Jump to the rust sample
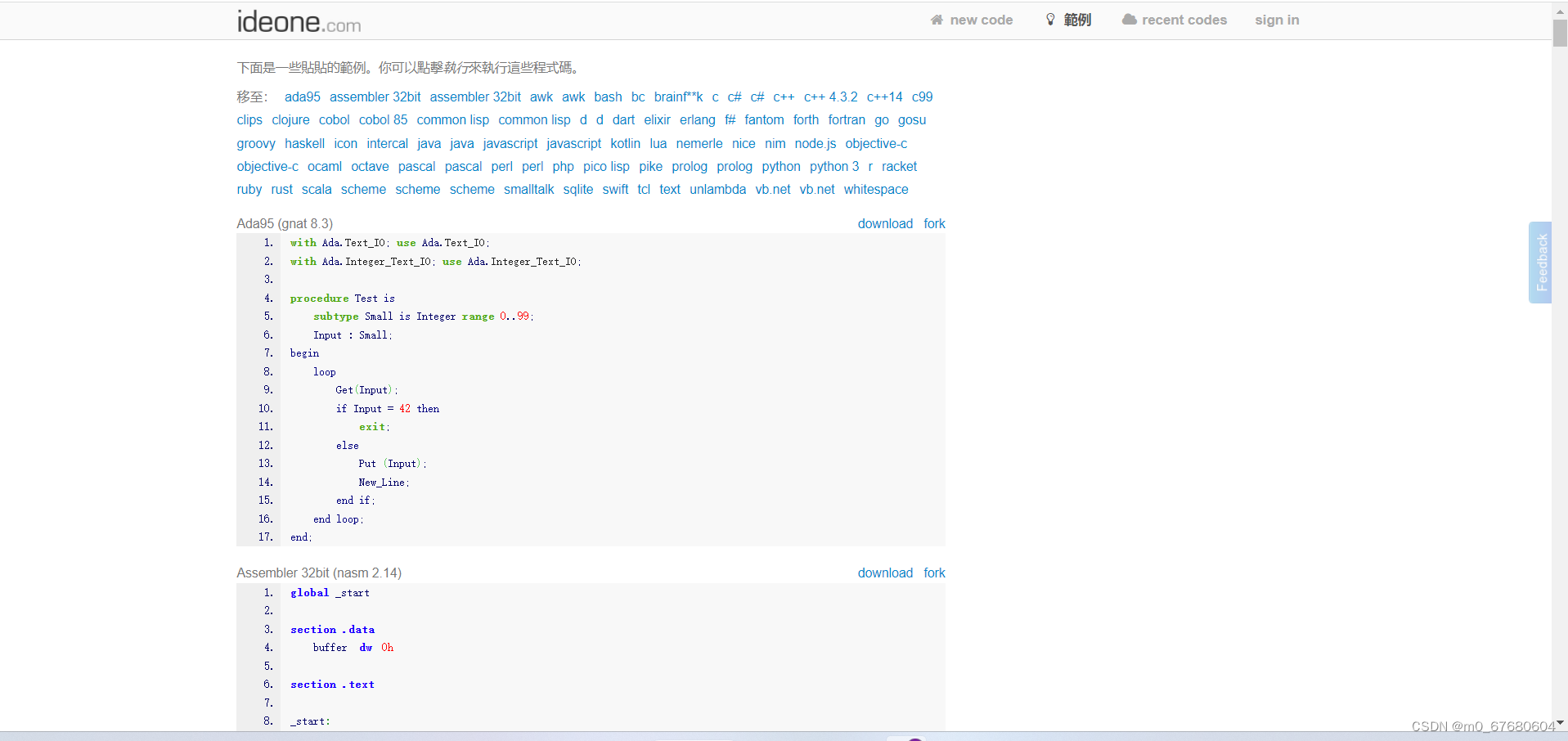 281,189
